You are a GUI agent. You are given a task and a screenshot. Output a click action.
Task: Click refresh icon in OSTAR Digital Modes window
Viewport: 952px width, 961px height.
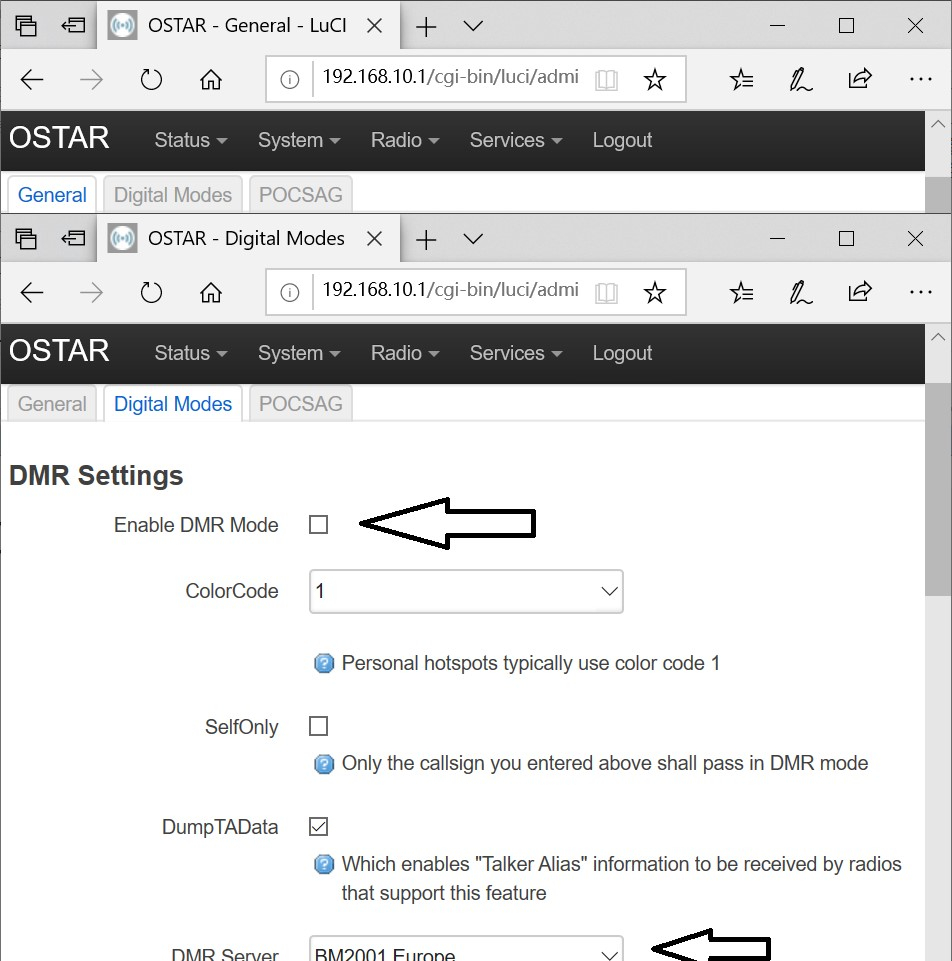point(151,292)
